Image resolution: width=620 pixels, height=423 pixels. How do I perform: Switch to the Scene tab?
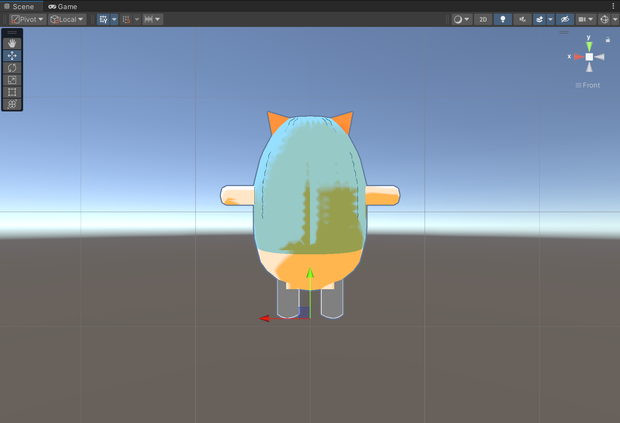[x=19, y=7]
